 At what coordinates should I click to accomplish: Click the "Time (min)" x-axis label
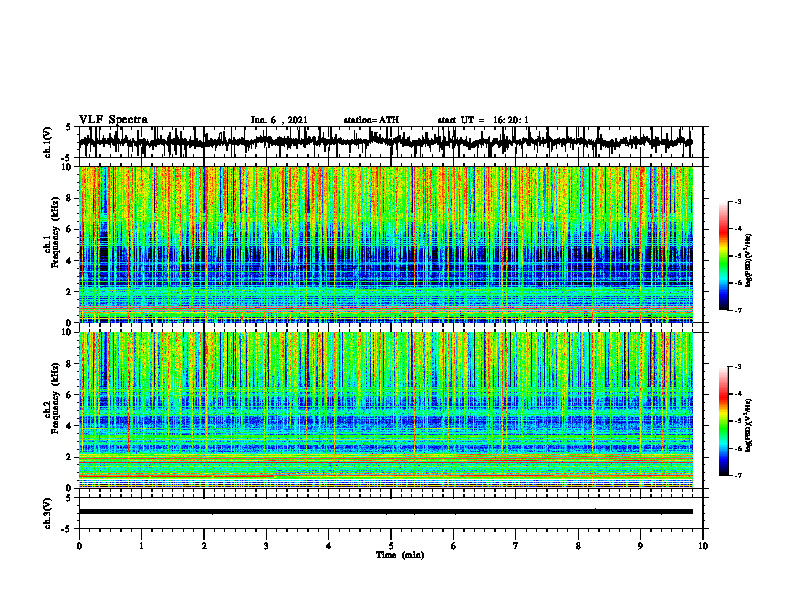pyautogui.click(x=400, y=555)
